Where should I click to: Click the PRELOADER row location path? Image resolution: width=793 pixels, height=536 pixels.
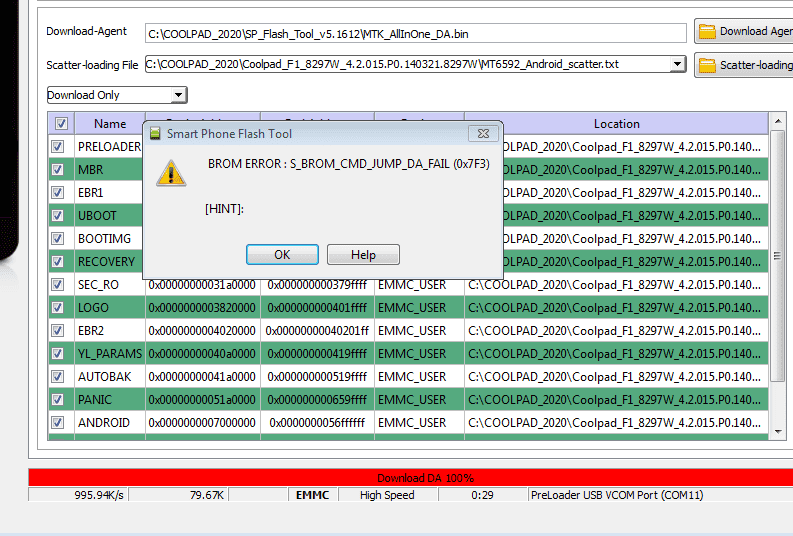click(x=632, y=147)
